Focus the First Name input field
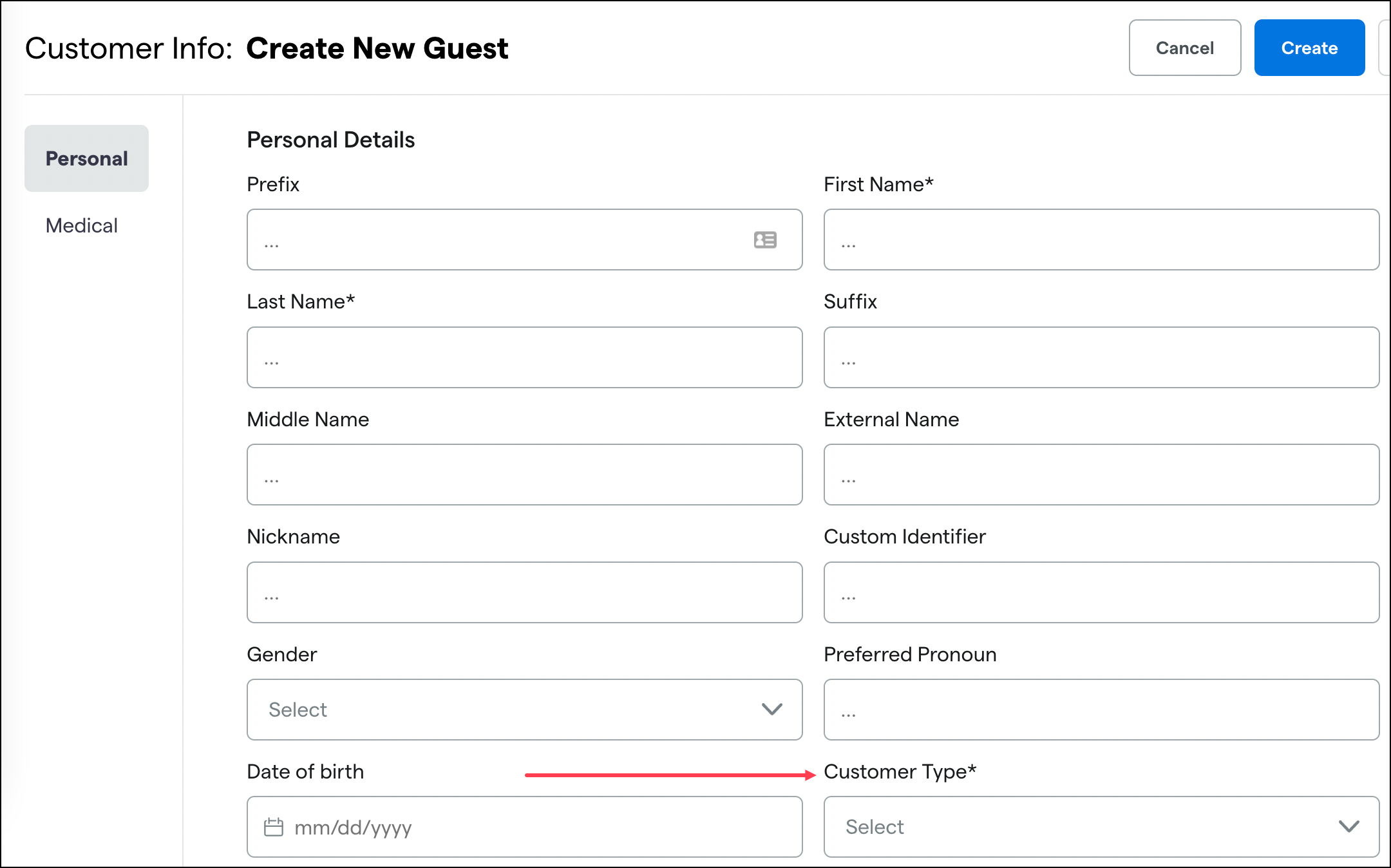 pyautogui.click(x=1101, y=240)
